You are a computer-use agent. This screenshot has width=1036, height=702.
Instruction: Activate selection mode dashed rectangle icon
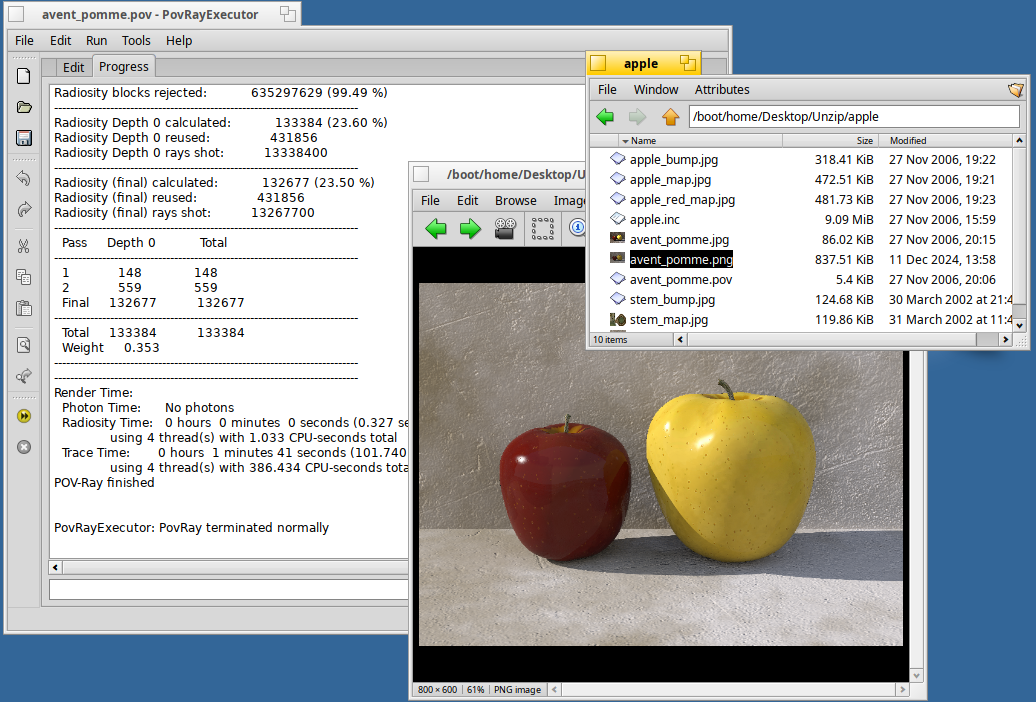pyautogui.click(x=542, y=229)
